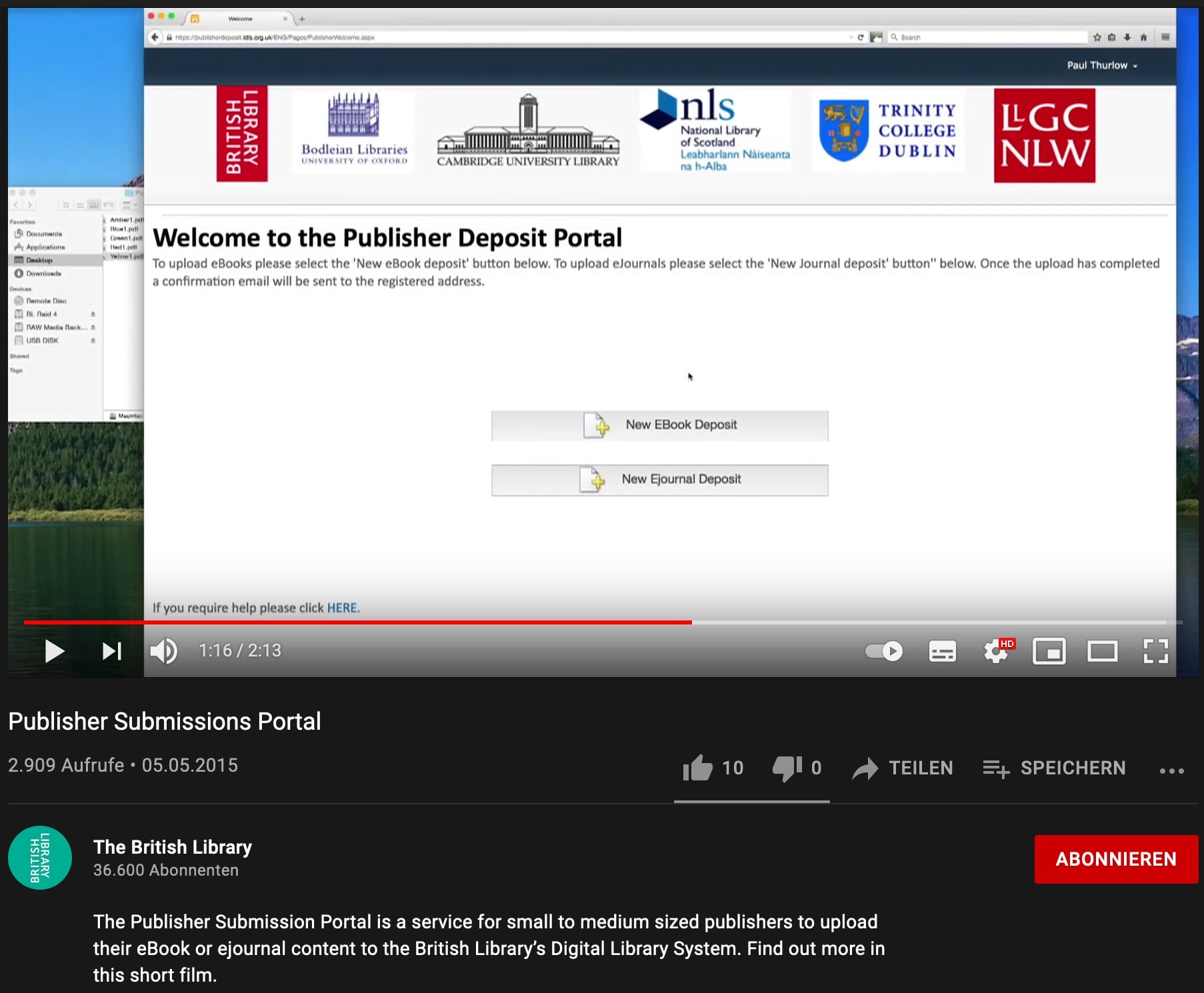Share the video via TEILEN
The width and height of the screenshot is (1204, 993).
click(903, 768)
